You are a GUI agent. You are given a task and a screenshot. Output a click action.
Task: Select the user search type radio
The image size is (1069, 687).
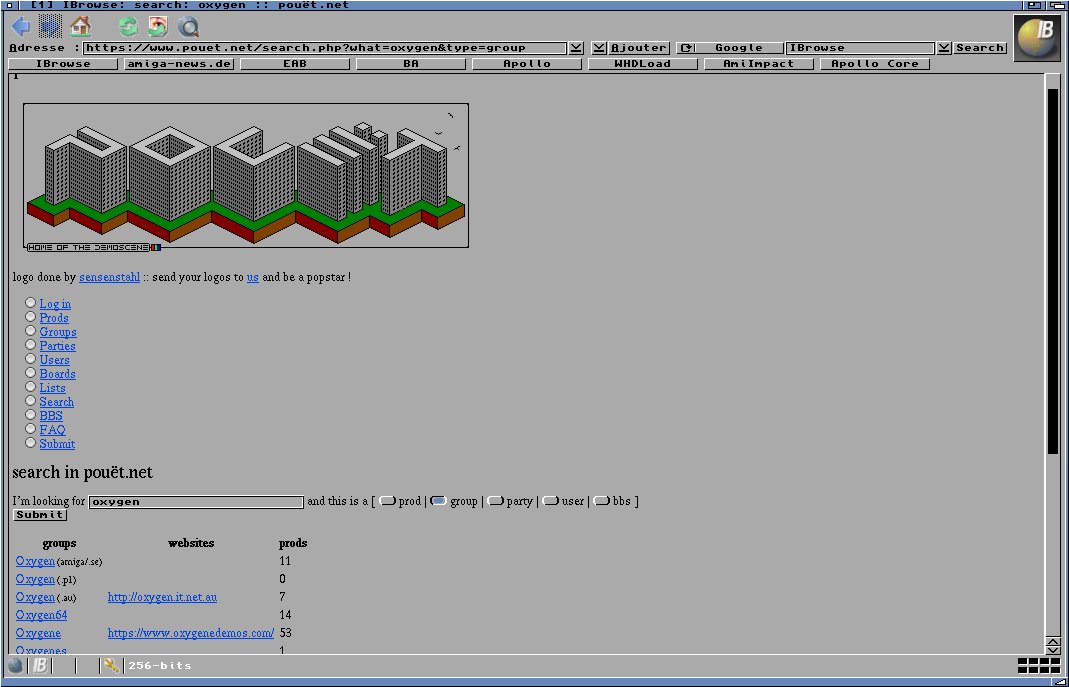click(x=551, y=501)
